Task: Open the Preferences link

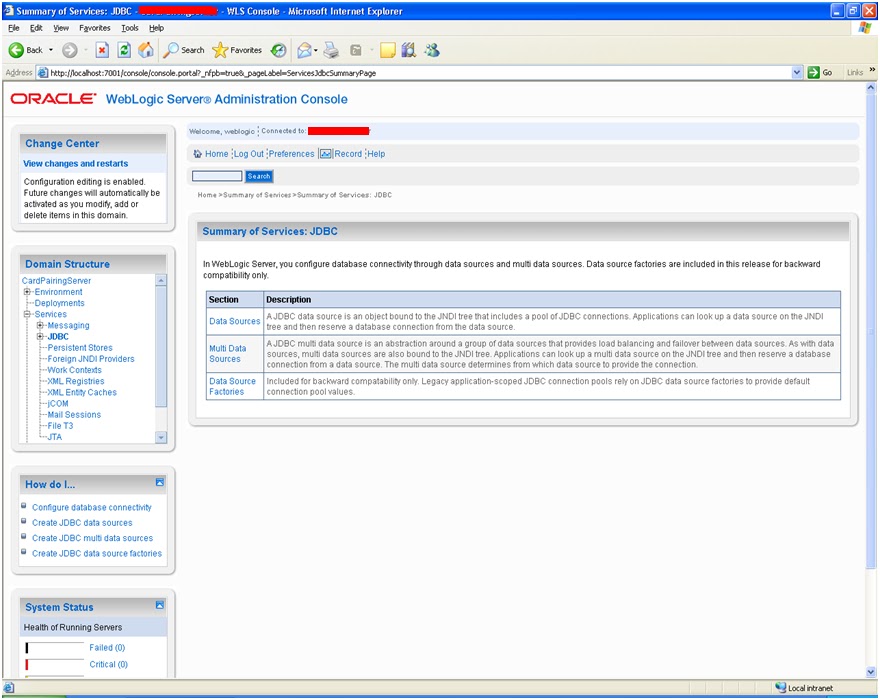Action: (x=291, y=154)
